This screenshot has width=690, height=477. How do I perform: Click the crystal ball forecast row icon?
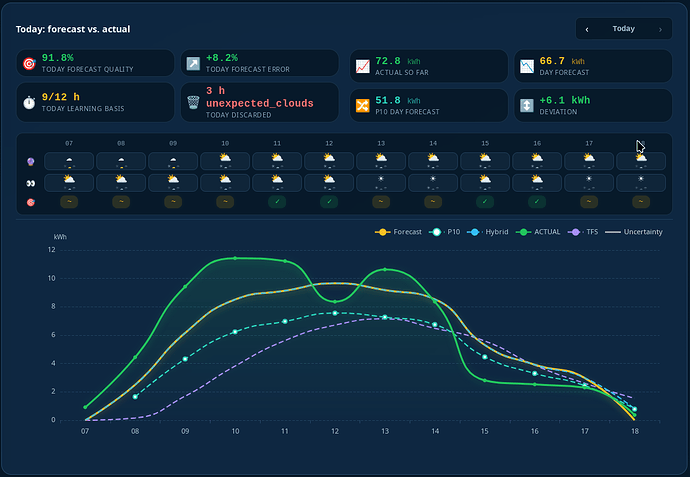coord(30,161)
